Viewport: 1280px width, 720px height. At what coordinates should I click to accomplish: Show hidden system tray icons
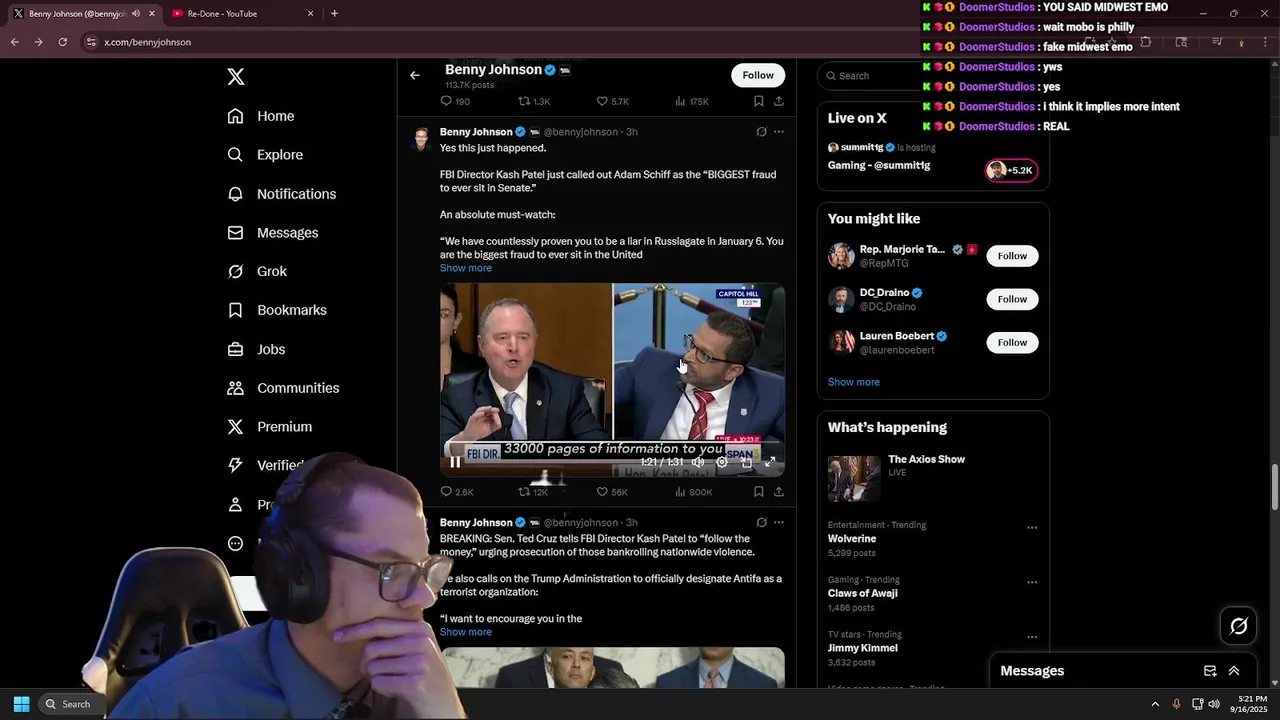1155,704
